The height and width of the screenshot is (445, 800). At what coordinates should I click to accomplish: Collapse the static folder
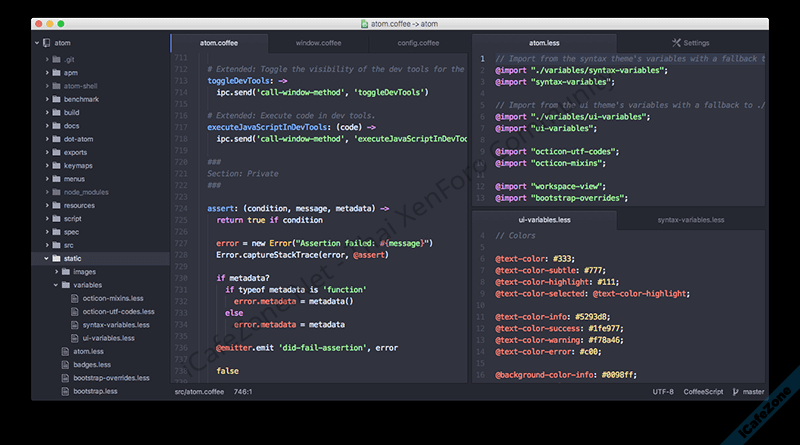46,258
